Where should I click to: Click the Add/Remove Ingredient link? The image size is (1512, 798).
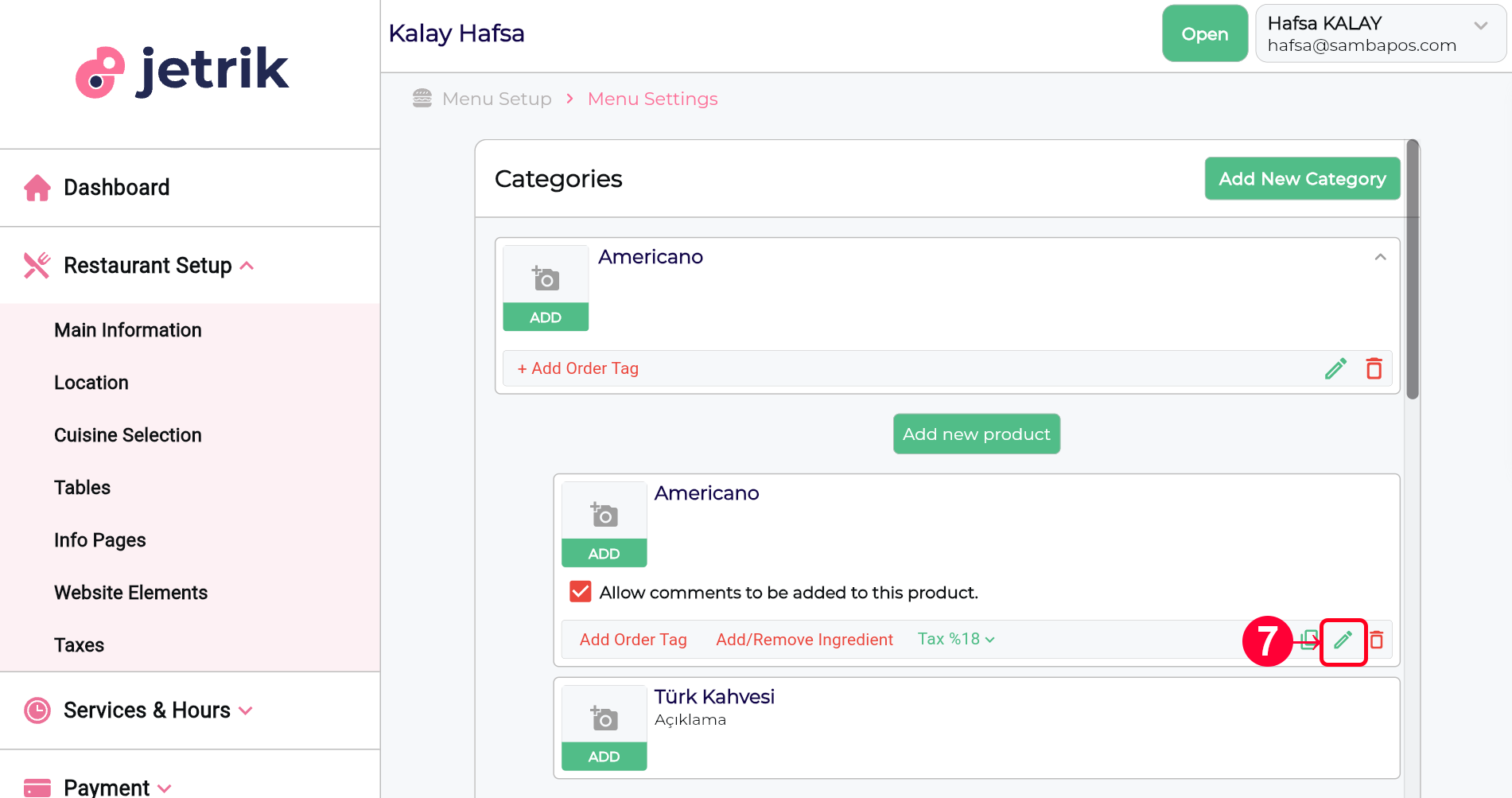(x=804, y=640)
